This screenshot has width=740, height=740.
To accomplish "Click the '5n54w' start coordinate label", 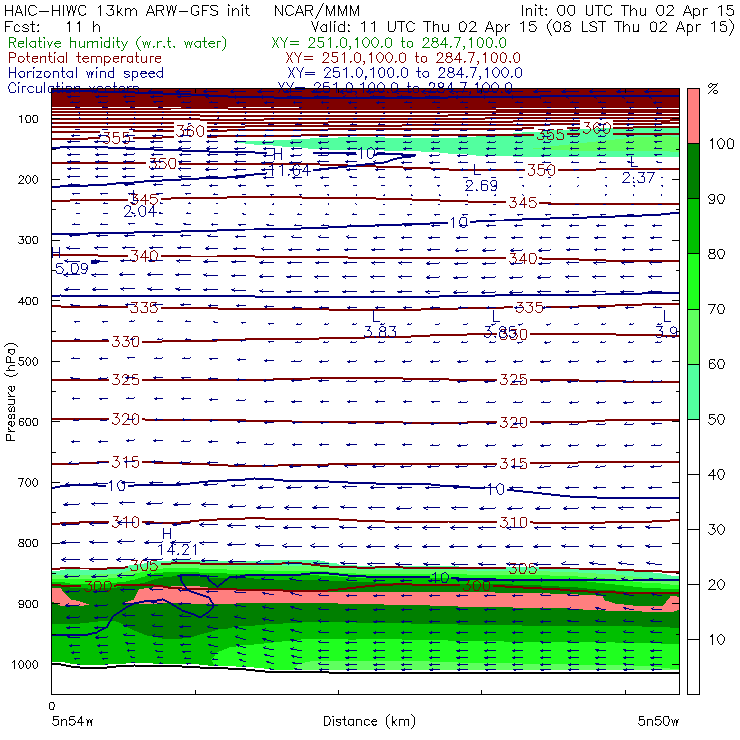I will (x=73, y=721).
